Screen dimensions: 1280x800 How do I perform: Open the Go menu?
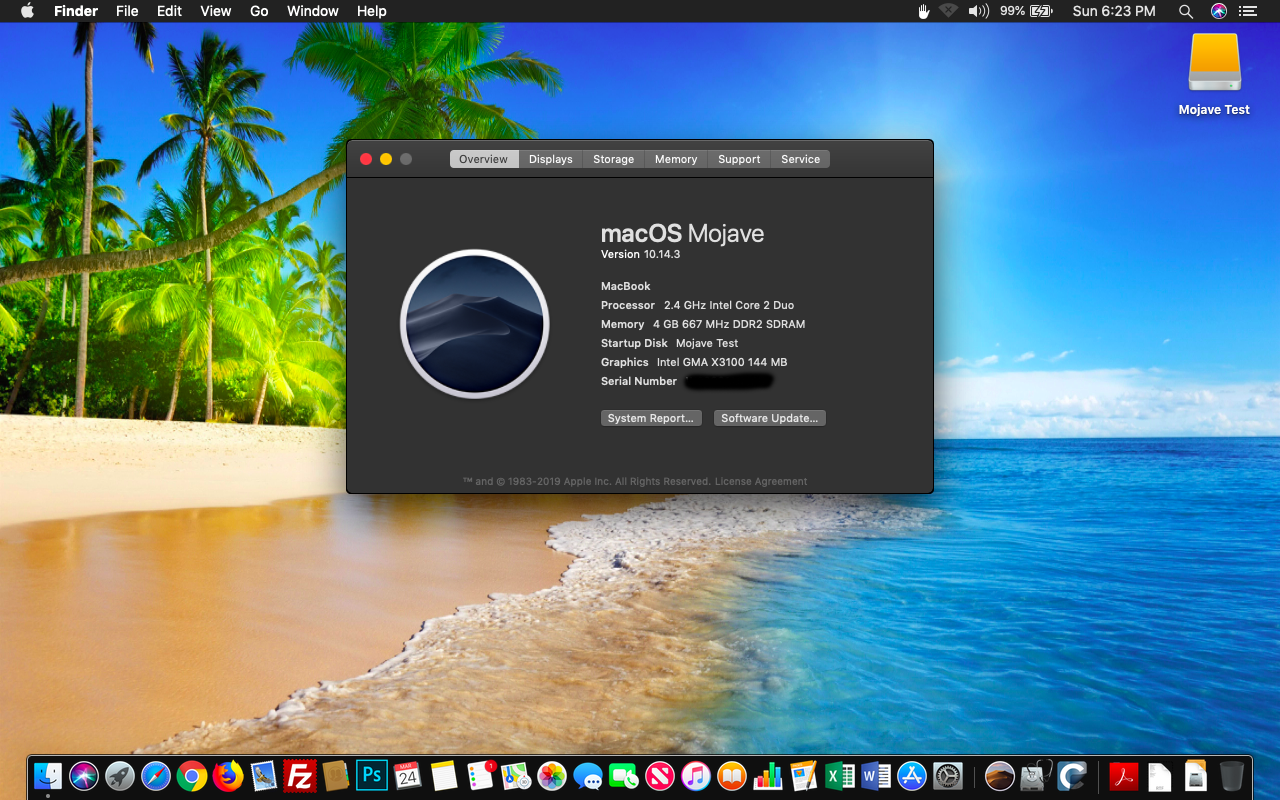point(259,11)
